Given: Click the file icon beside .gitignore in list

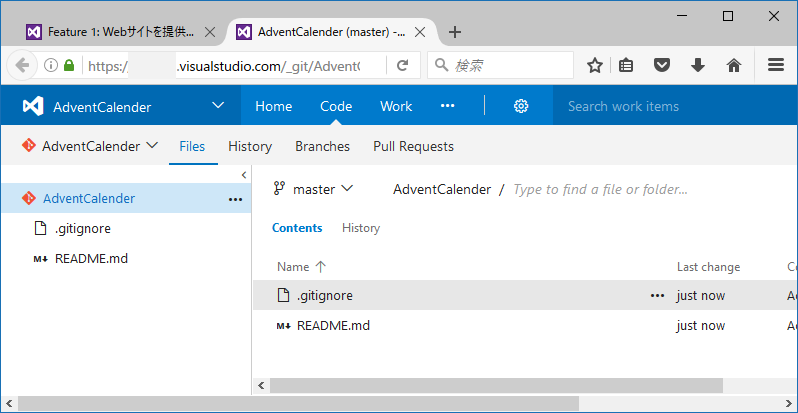Looking at the screenshot, I should coord(283,295).
